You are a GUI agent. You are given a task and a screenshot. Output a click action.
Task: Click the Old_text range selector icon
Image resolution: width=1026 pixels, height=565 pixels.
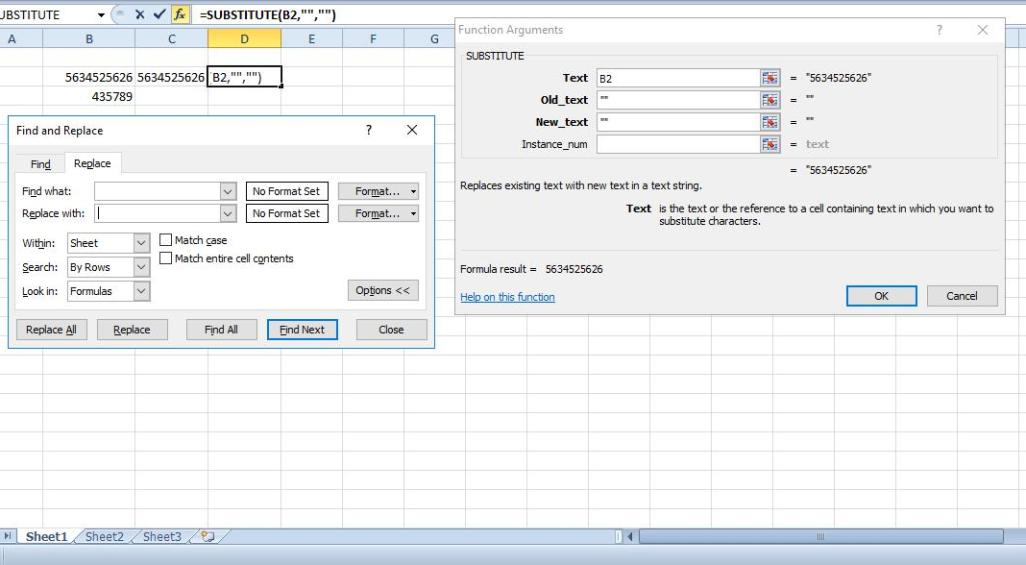pyautogui.click(x=770, y=100)
